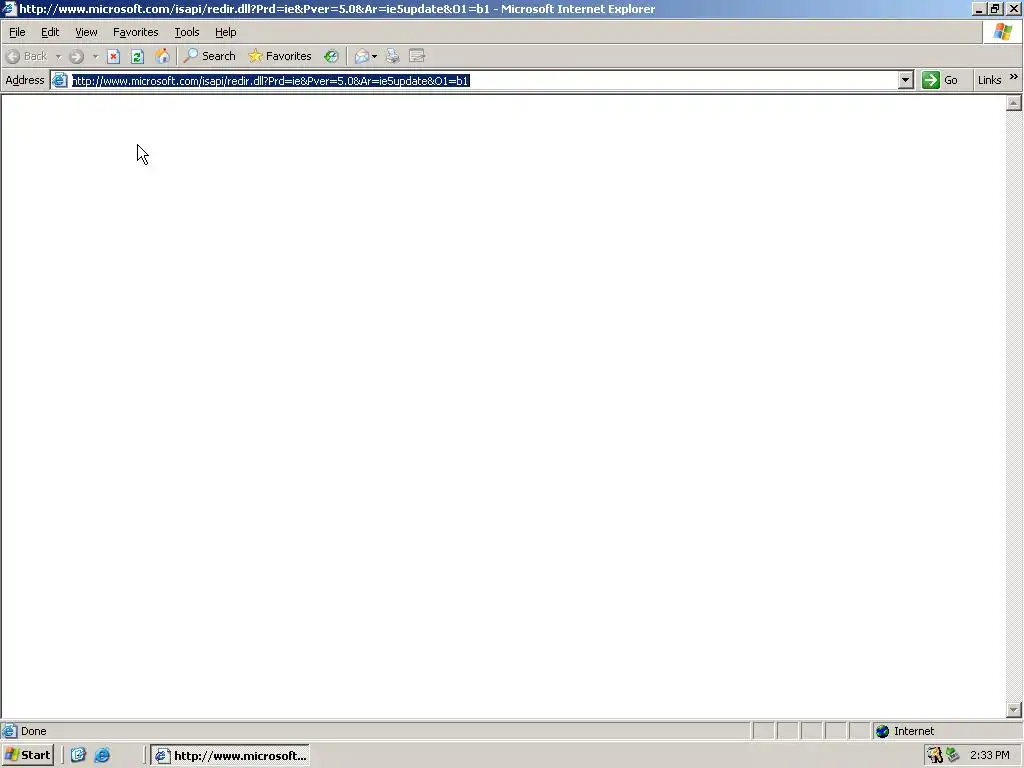Click inside the Address bar URL field

483,80
